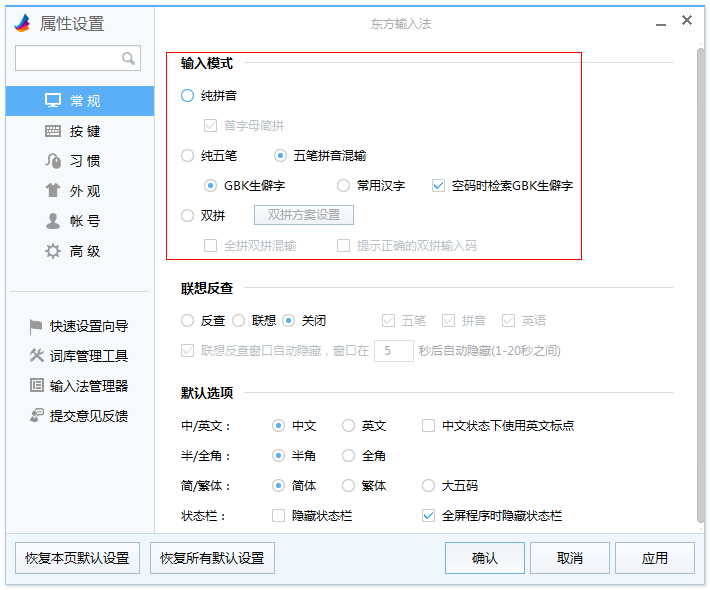Set default language to 英文
Viewport: 710px width, 590px height.
tap(348, 426)
